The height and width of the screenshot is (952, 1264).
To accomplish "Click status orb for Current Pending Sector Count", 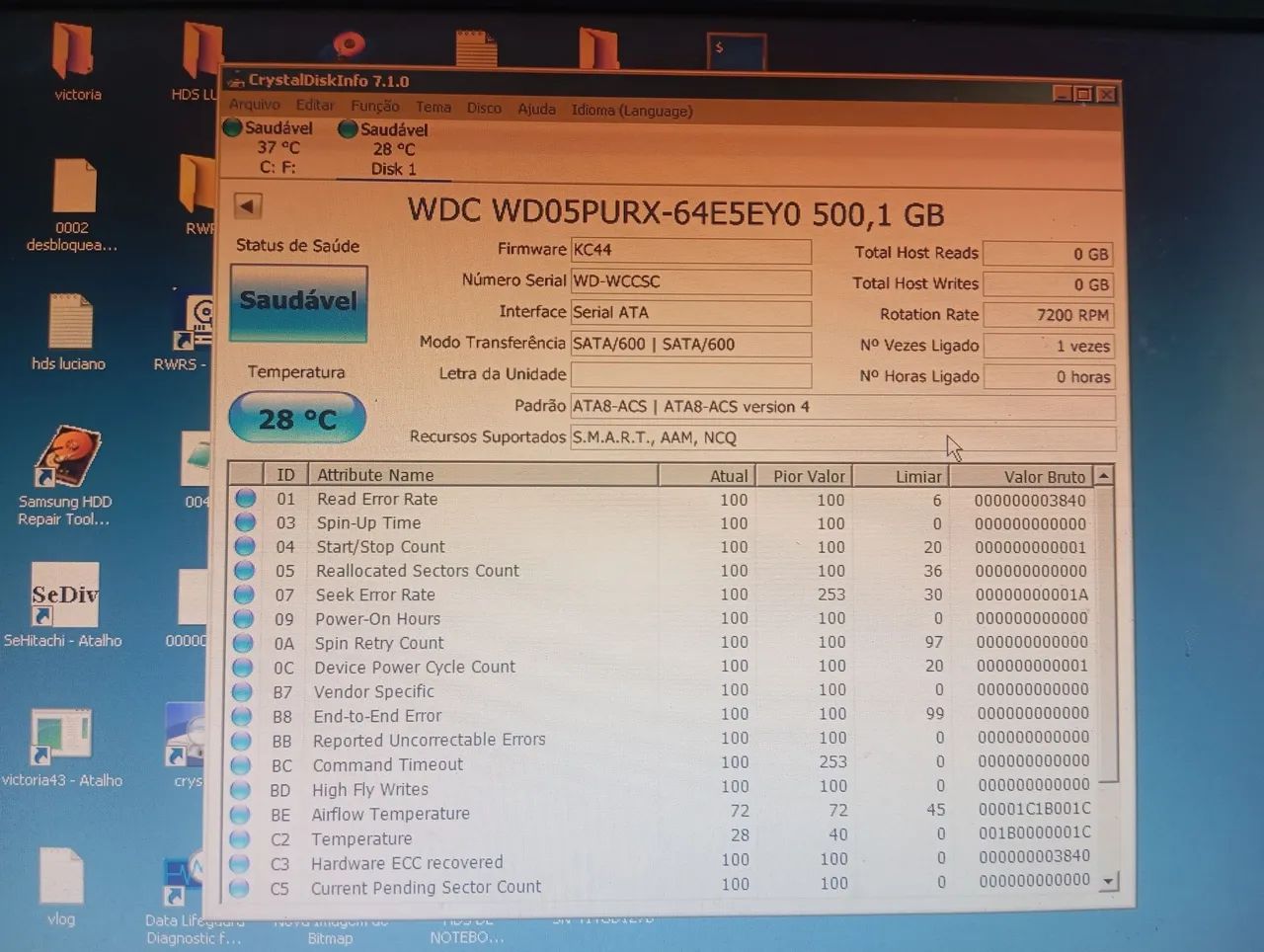I will 239,888.
